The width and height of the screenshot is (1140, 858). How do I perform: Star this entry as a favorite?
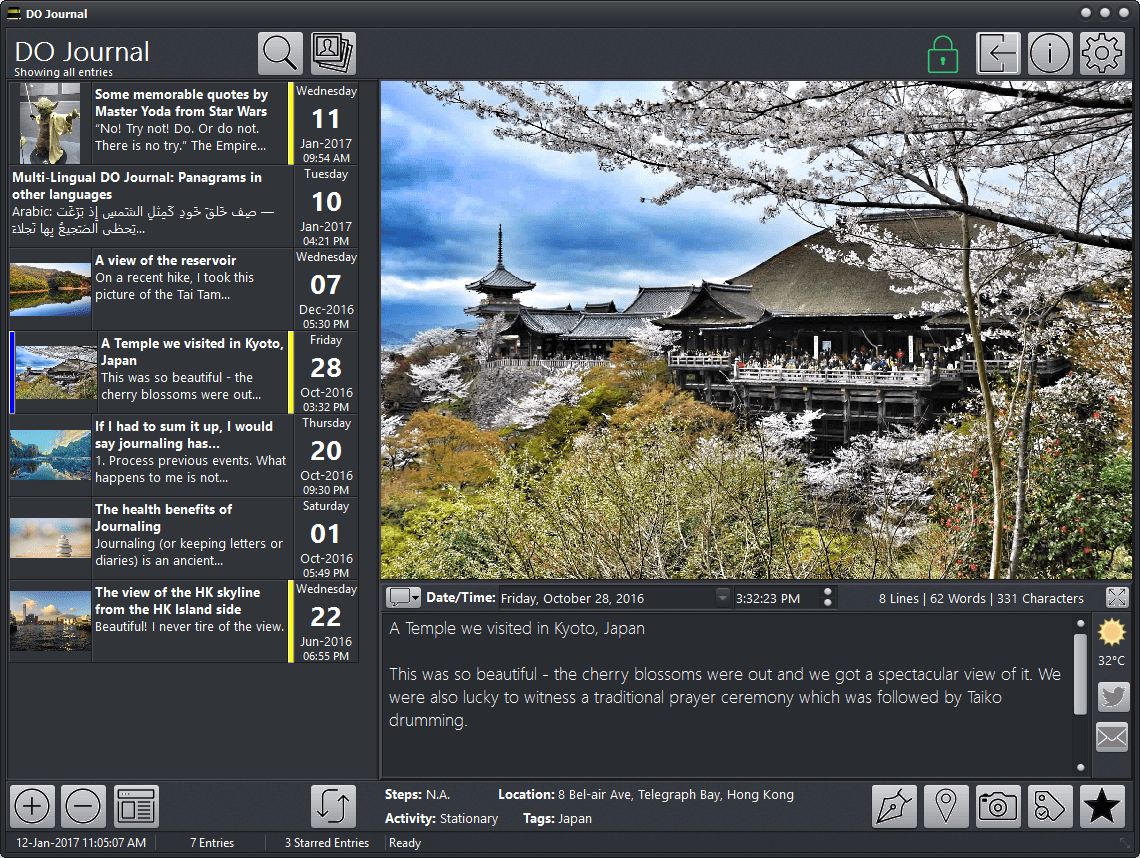click(x=1102, y=806)
